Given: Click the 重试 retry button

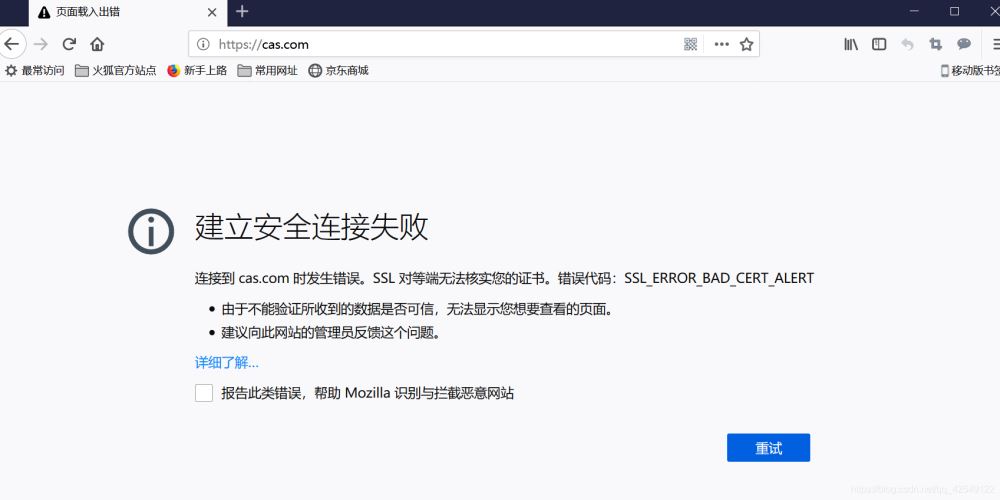Looking at the screenshot, I should (x=768, y=448).
